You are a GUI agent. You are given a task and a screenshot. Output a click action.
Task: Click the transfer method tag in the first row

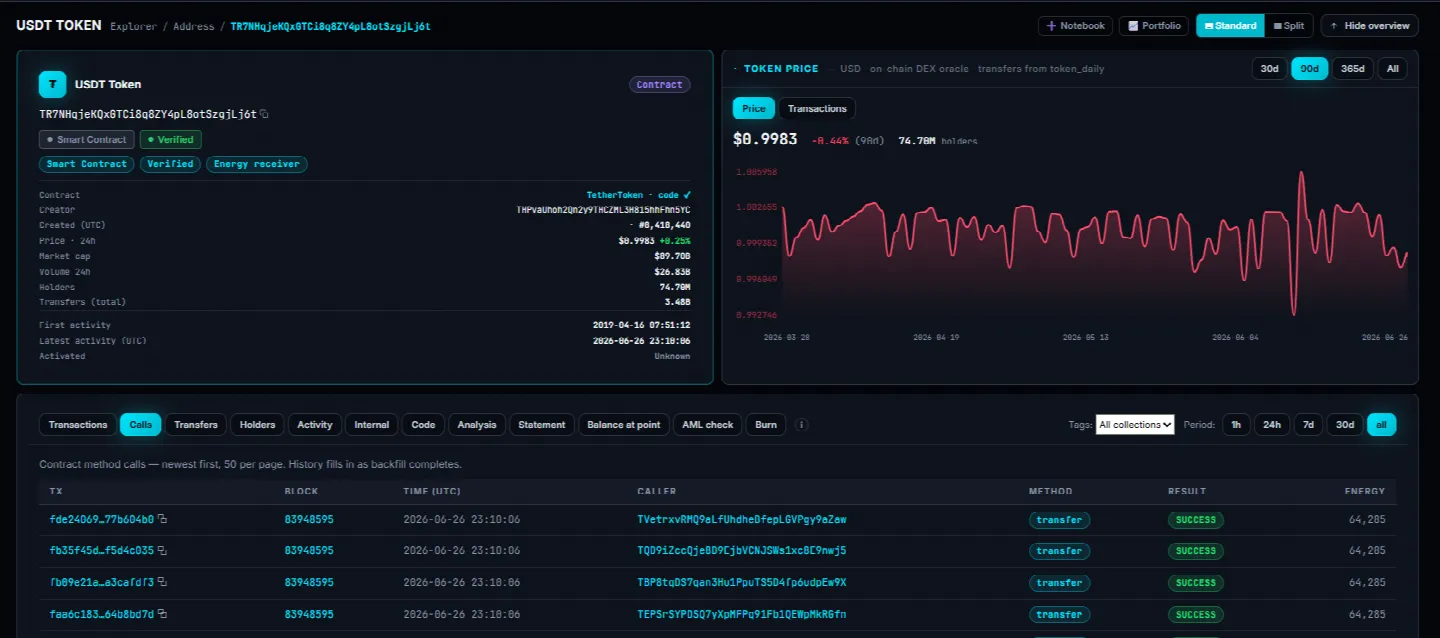pyautogui.click(x=1060, y=520)
